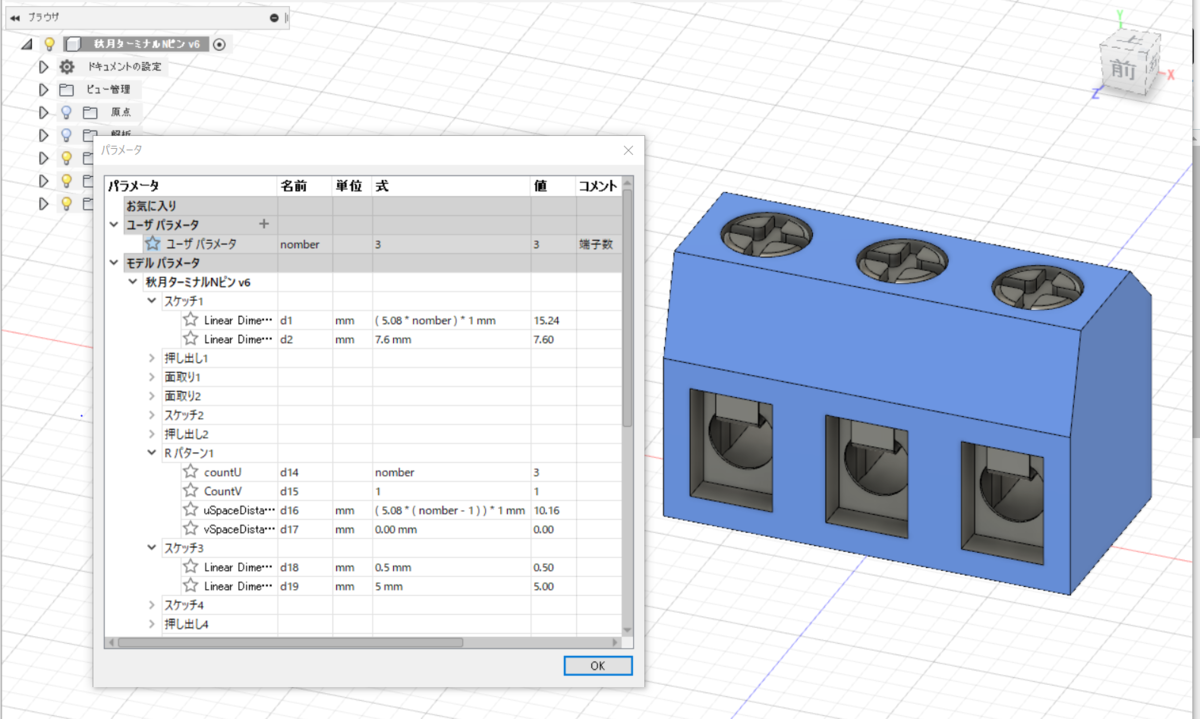Collapse スケッチ1 parameter group
This screenshot has height=719, width=1200.
click(152, 301)
